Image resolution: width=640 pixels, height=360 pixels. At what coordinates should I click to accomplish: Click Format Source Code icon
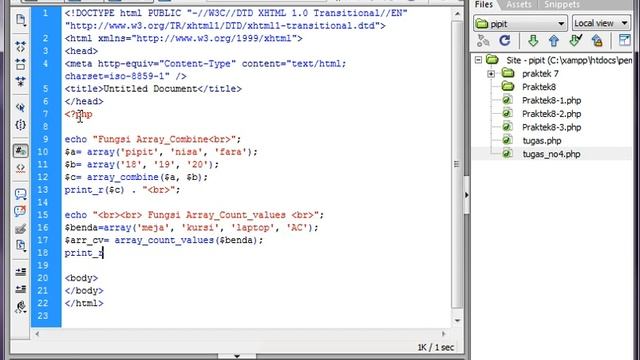20,307
